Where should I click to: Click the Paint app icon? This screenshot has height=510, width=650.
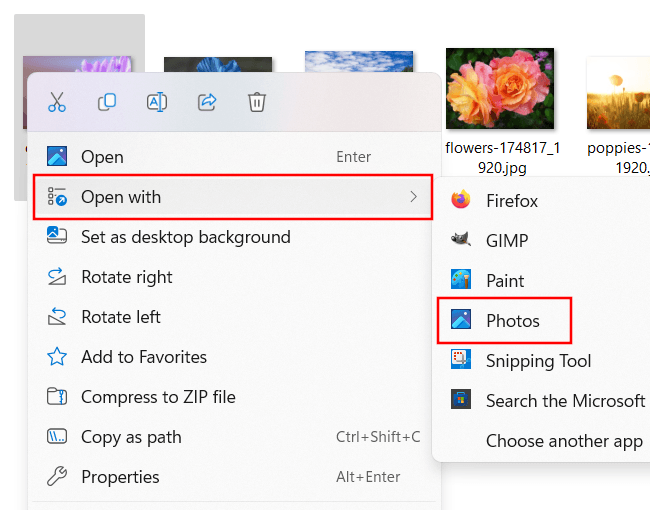(x=461, y=281)
